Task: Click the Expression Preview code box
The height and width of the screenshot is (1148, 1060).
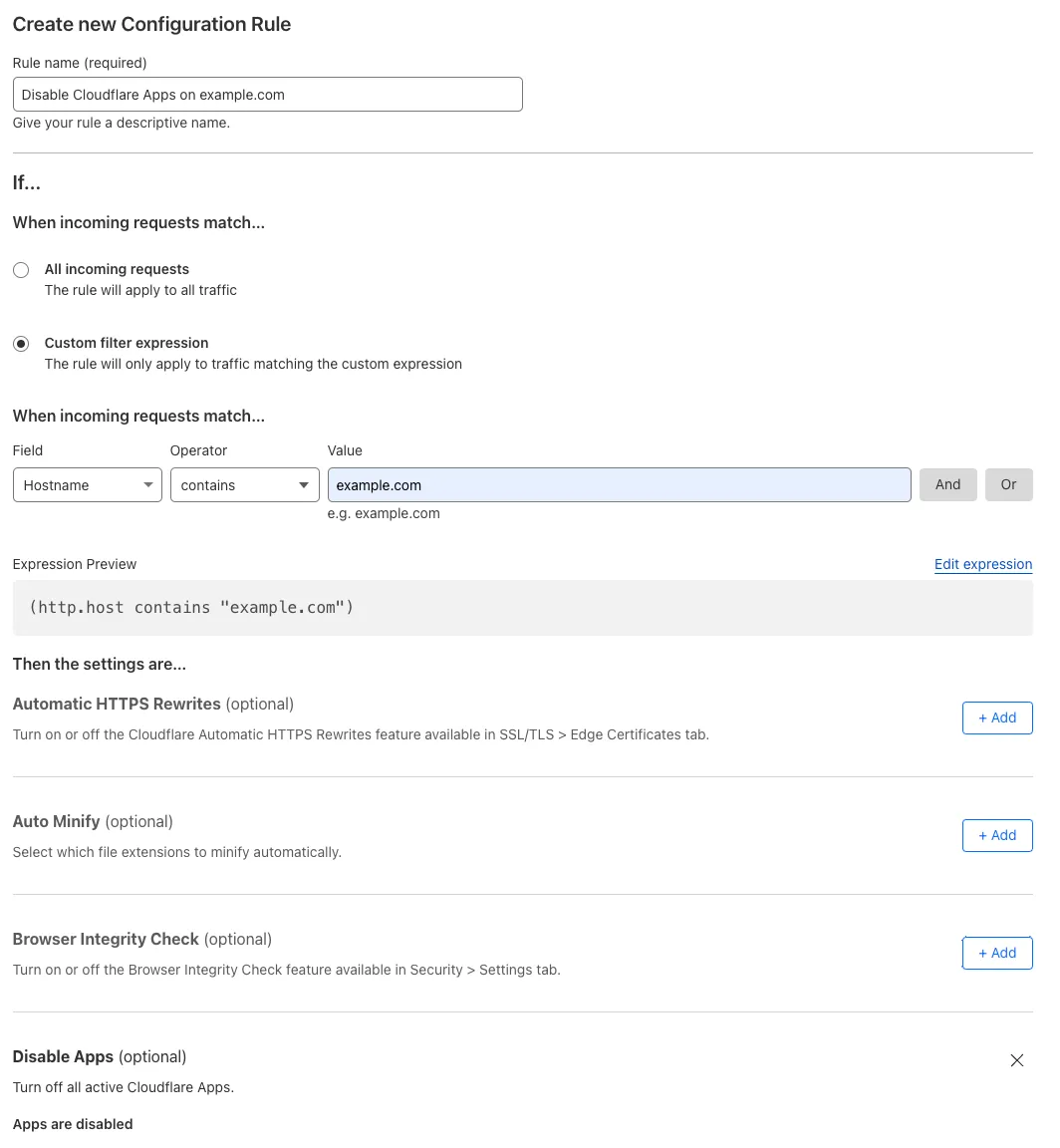Action: [x=522, y=607]
